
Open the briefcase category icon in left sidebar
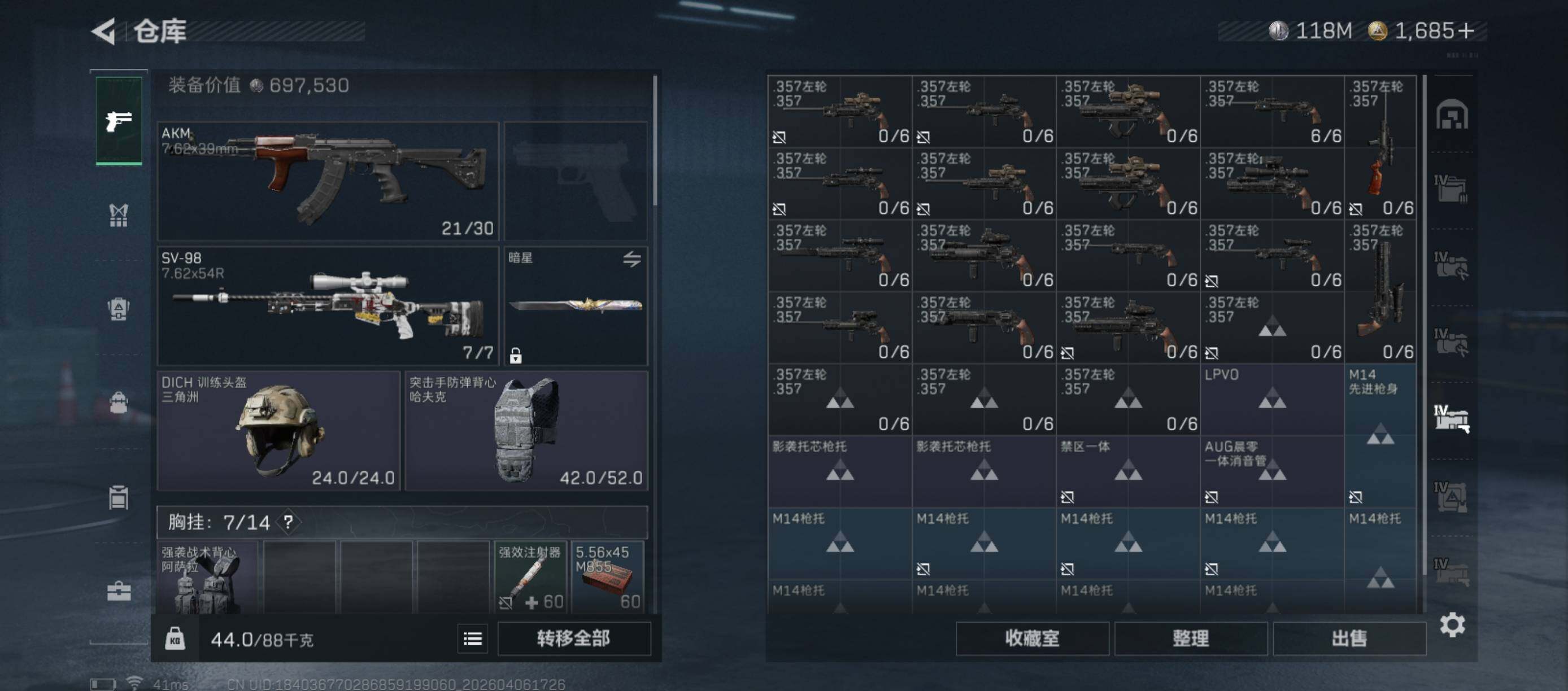tap(119, 591)
